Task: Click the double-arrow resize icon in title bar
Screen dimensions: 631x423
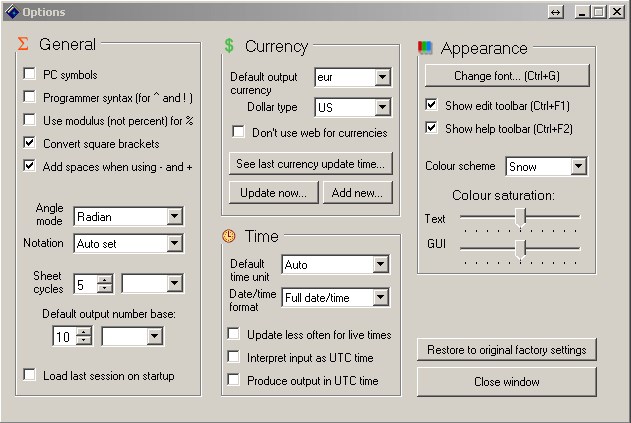Action: pos(556,12)
